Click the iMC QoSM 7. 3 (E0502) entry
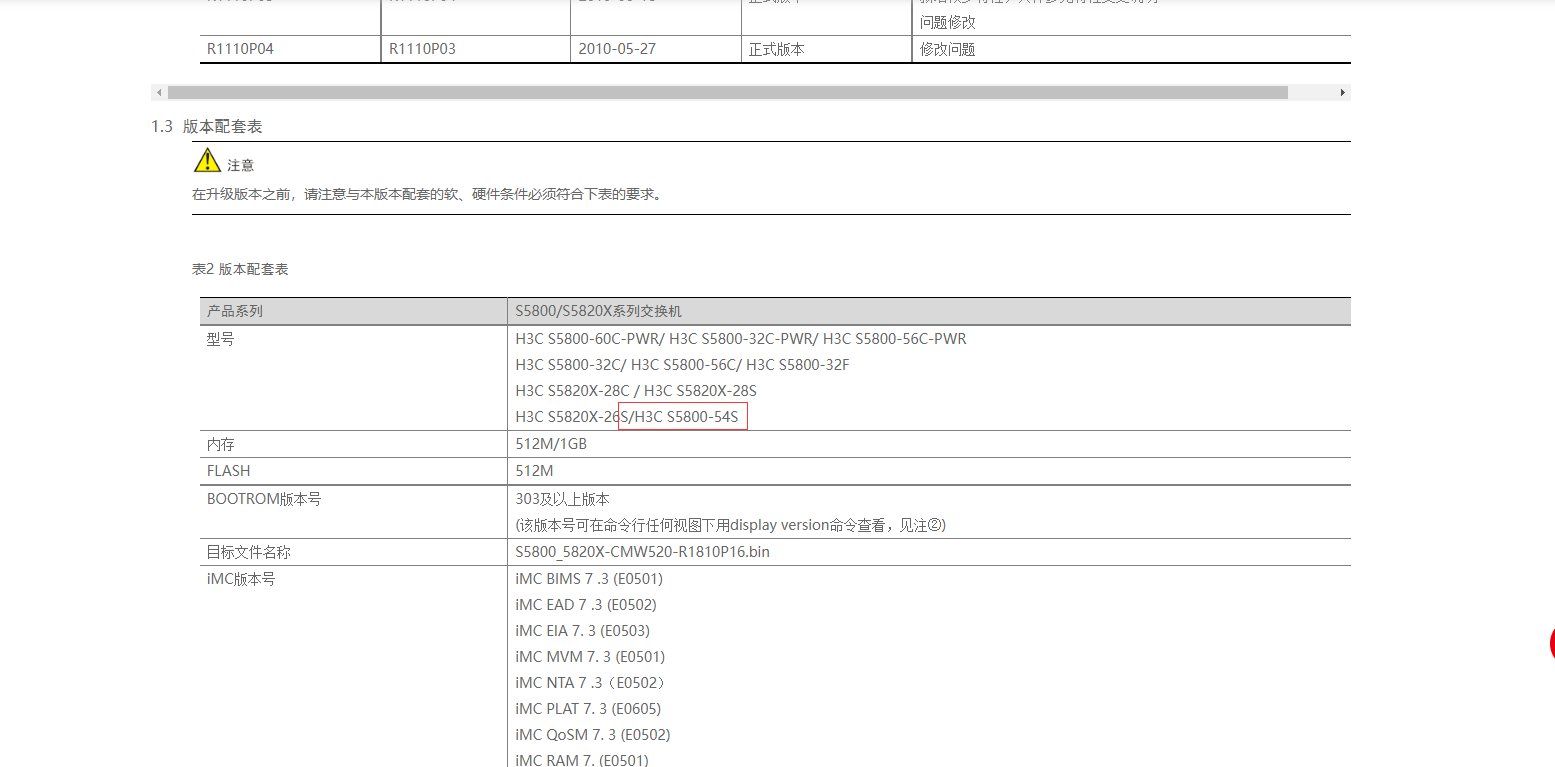Image resolution: width=1555 pixels, height=767 pixels. pos(593,735)
